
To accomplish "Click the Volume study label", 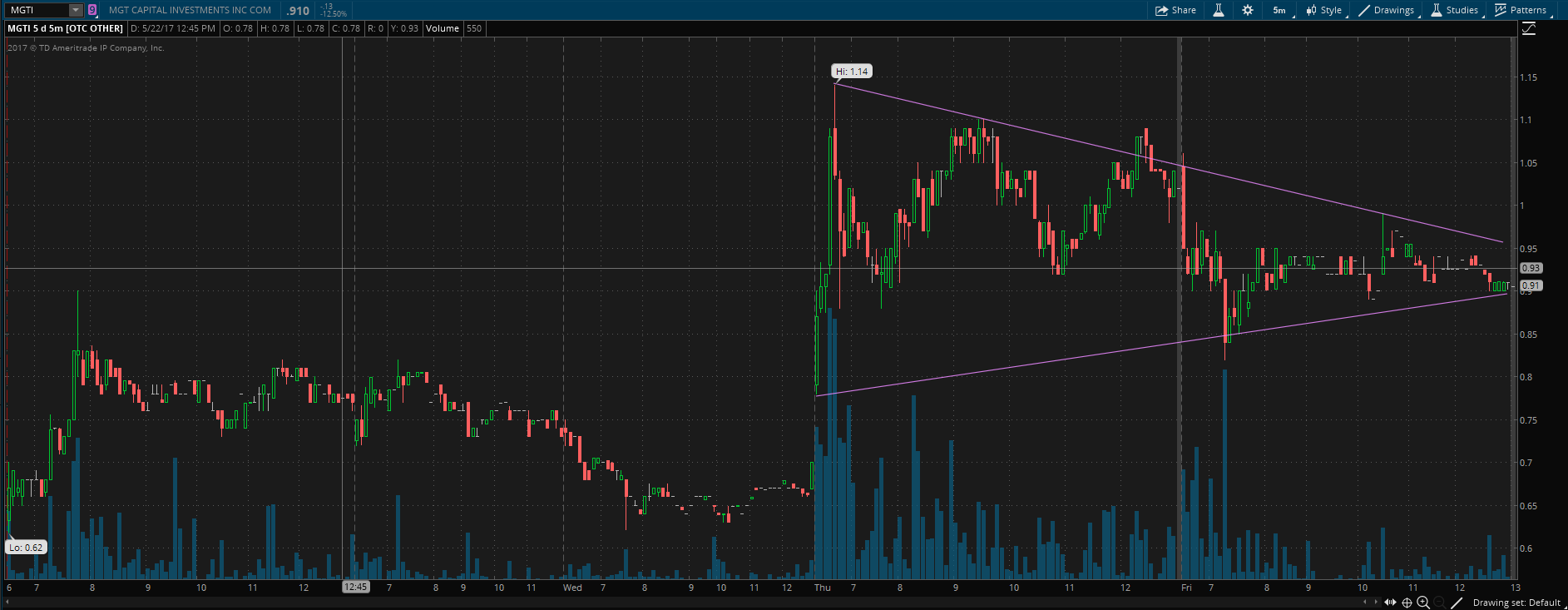I will [x=443, y=28].
